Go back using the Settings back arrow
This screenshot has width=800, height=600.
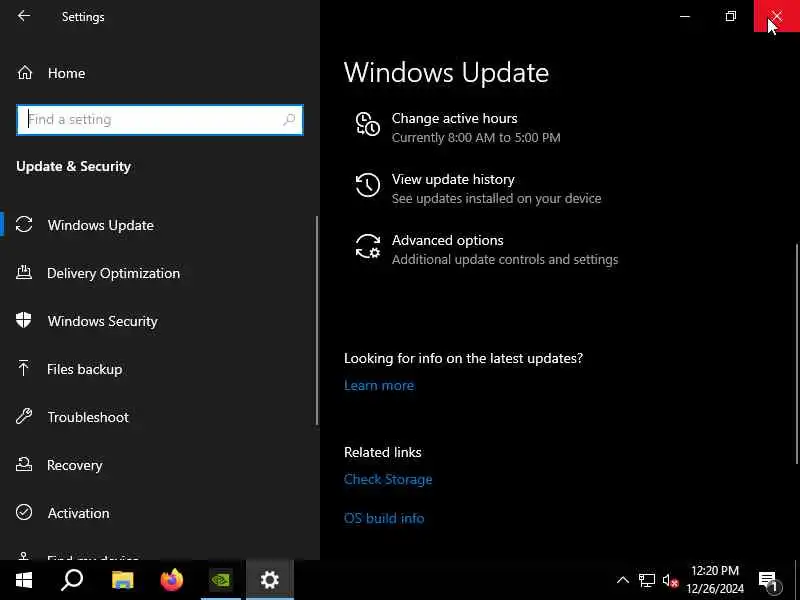[x=23, y=16]
